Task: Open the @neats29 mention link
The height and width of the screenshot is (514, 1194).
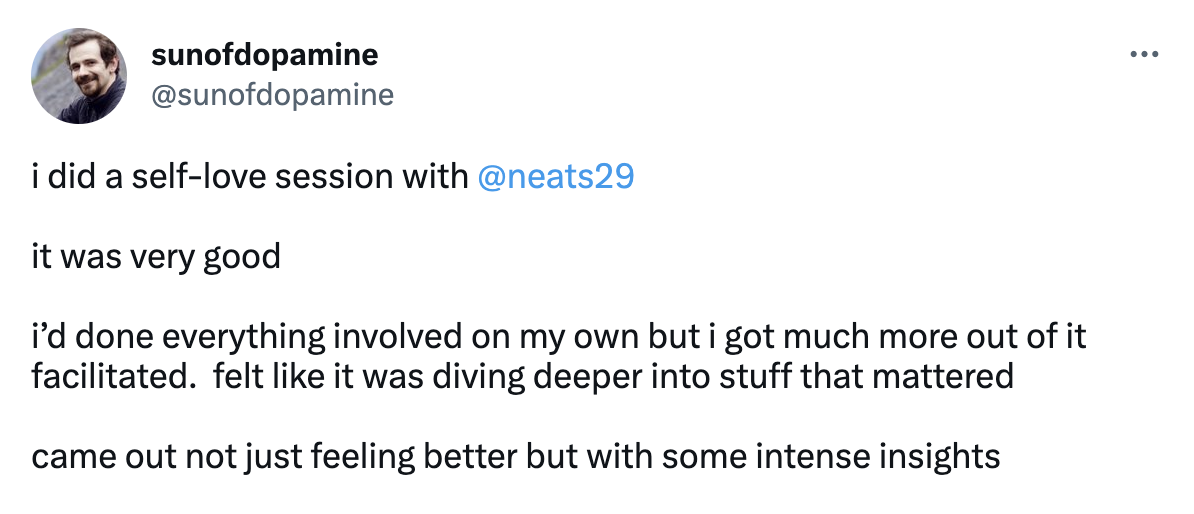Action: [x=555, y=177]
